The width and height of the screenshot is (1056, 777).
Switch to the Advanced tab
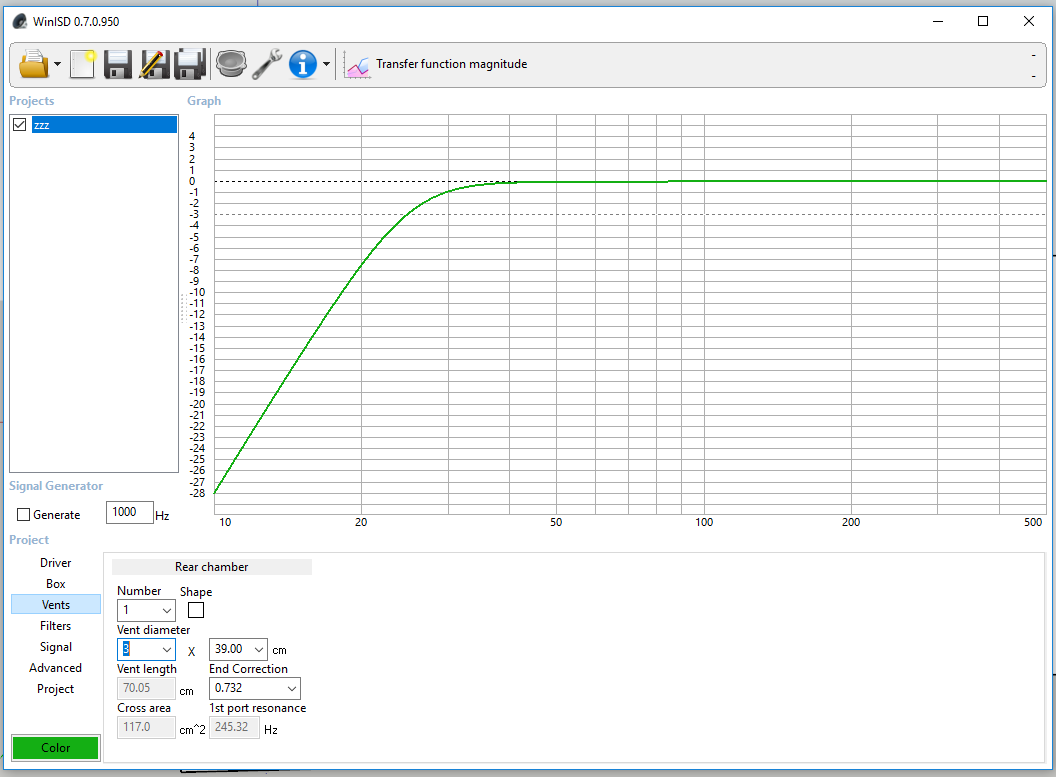pos(56,667)
